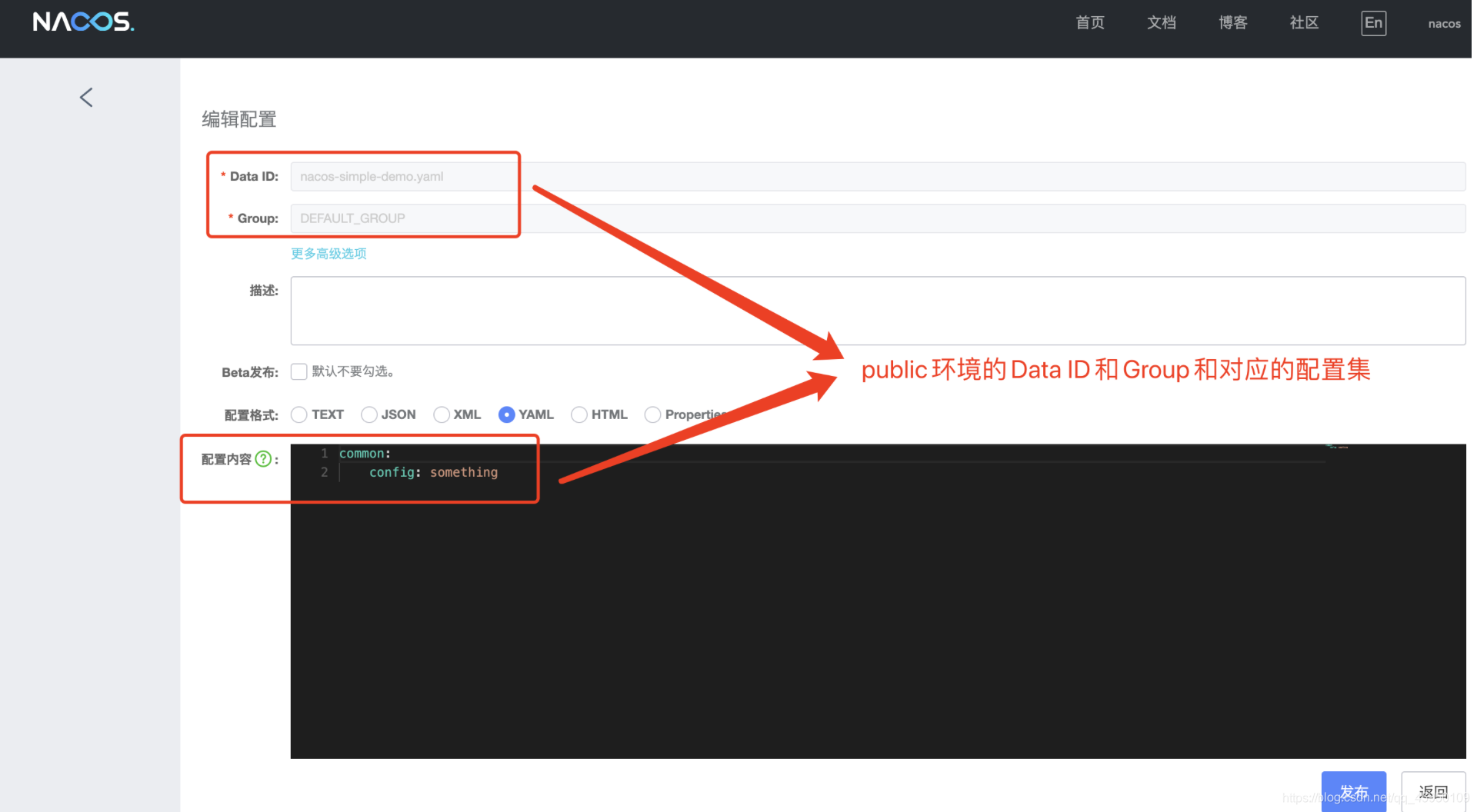This screenshot has width=1477, height=812.
Task: Select the HTML format radio button
Action: coord(579,414)
